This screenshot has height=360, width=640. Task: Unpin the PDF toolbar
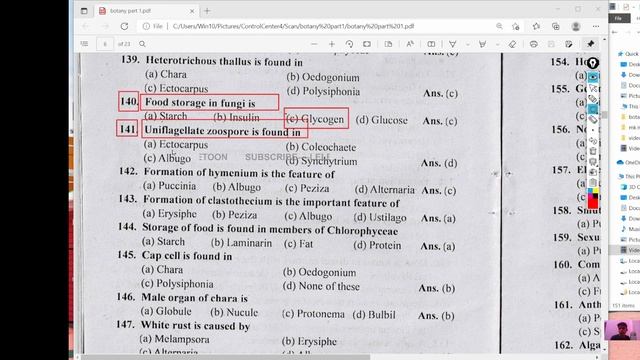(x=591, y=44)
